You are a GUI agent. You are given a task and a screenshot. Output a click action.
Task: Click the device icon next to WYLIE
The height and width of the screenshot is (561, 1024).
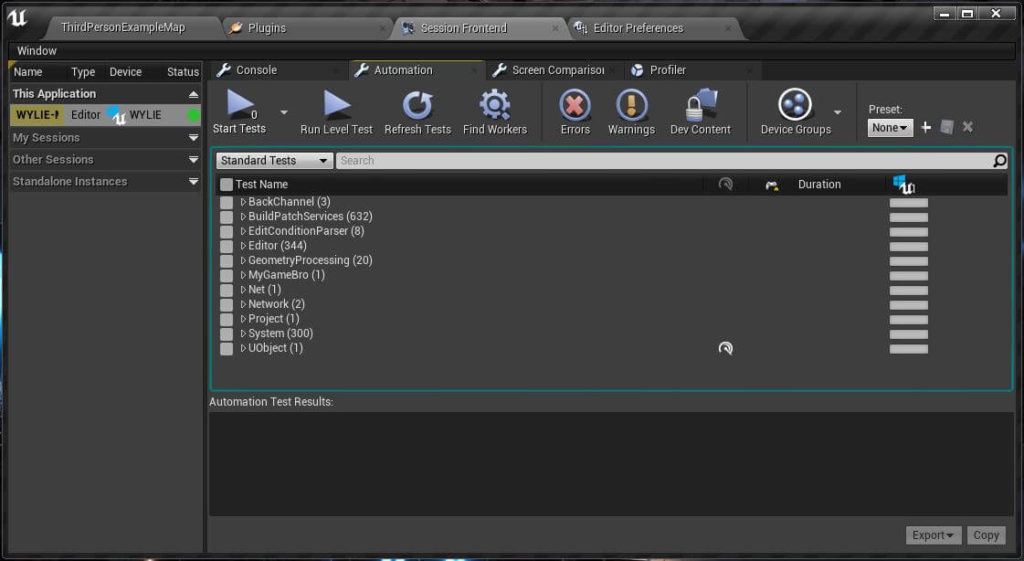116,115
